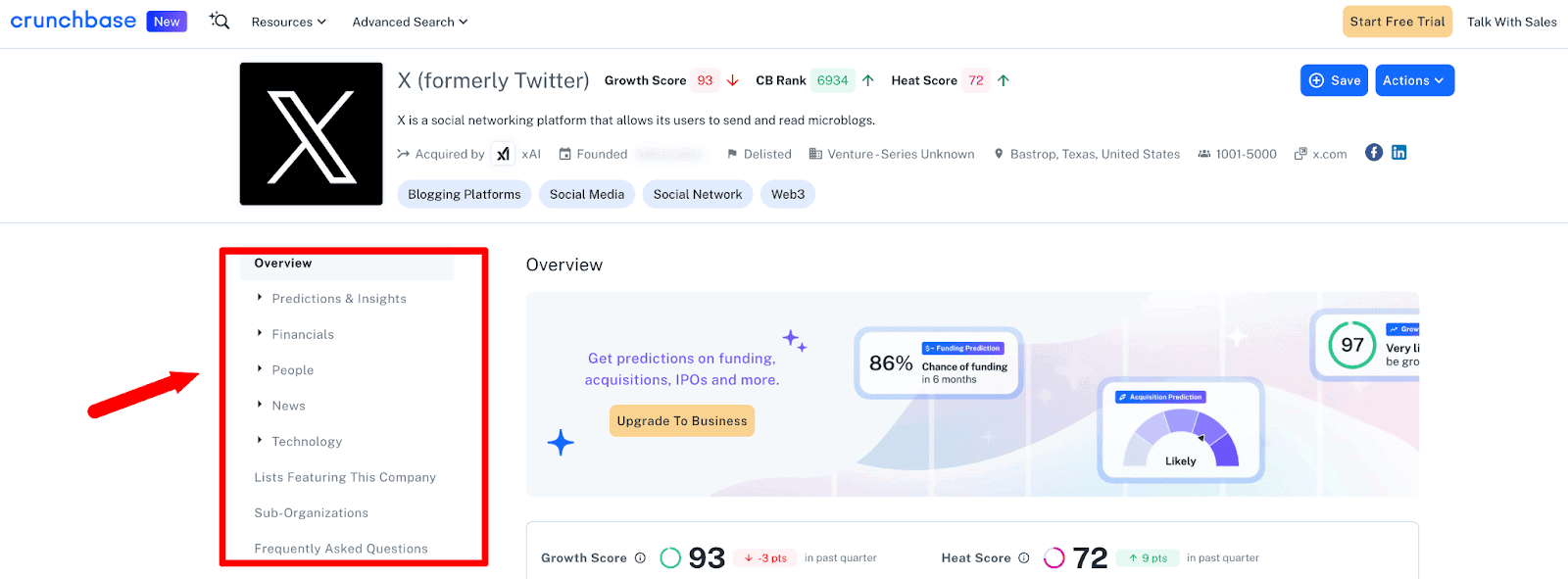Select Frequently Asked Questions in sidebar
1568x579 pixels.
pos(341,549)
